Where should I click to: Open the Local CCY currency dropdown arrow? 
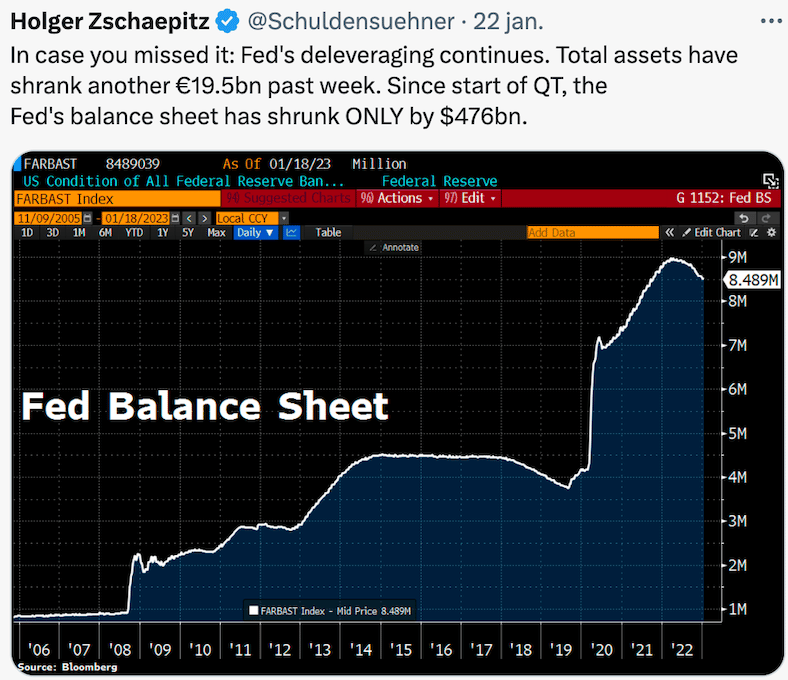[x=284, y=218]
